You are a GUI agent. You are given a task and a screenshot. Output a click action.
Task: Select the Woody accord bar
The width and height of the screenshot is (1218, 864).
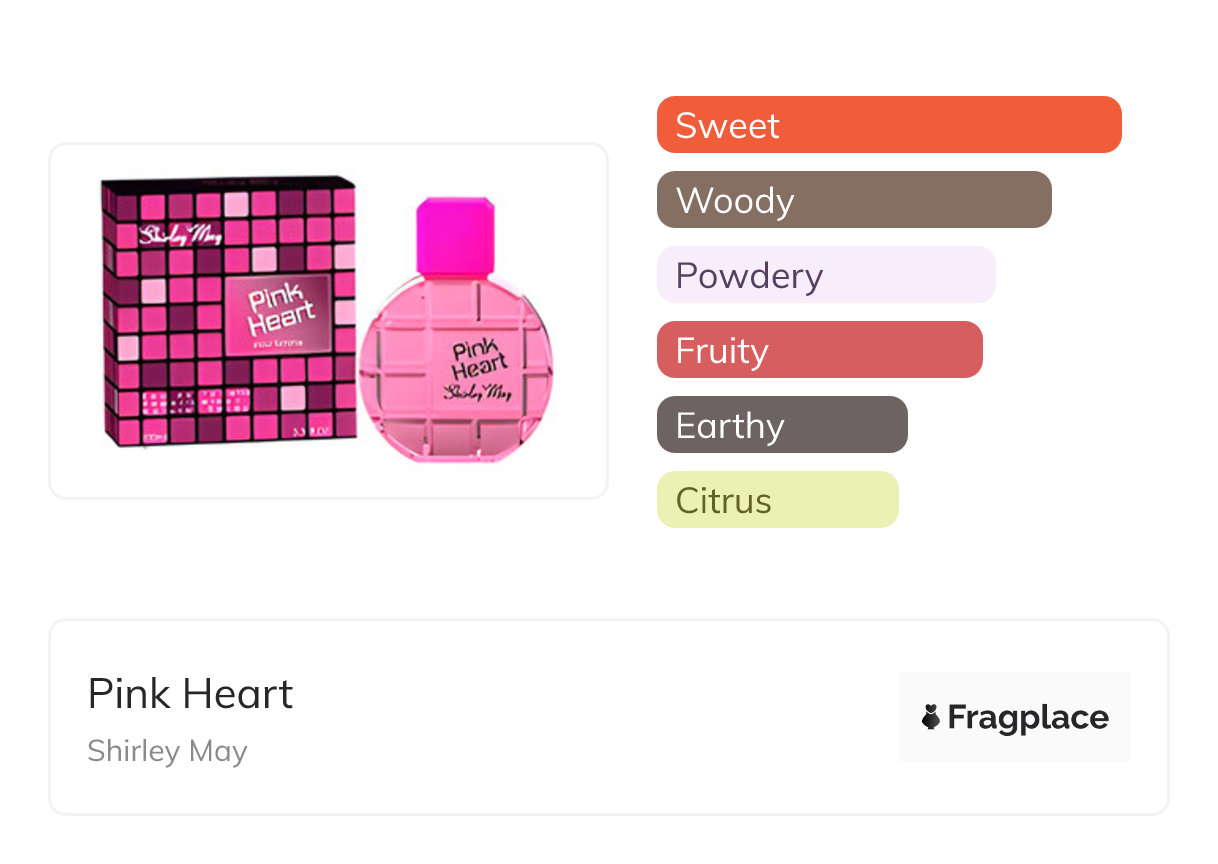coord(853,200)
